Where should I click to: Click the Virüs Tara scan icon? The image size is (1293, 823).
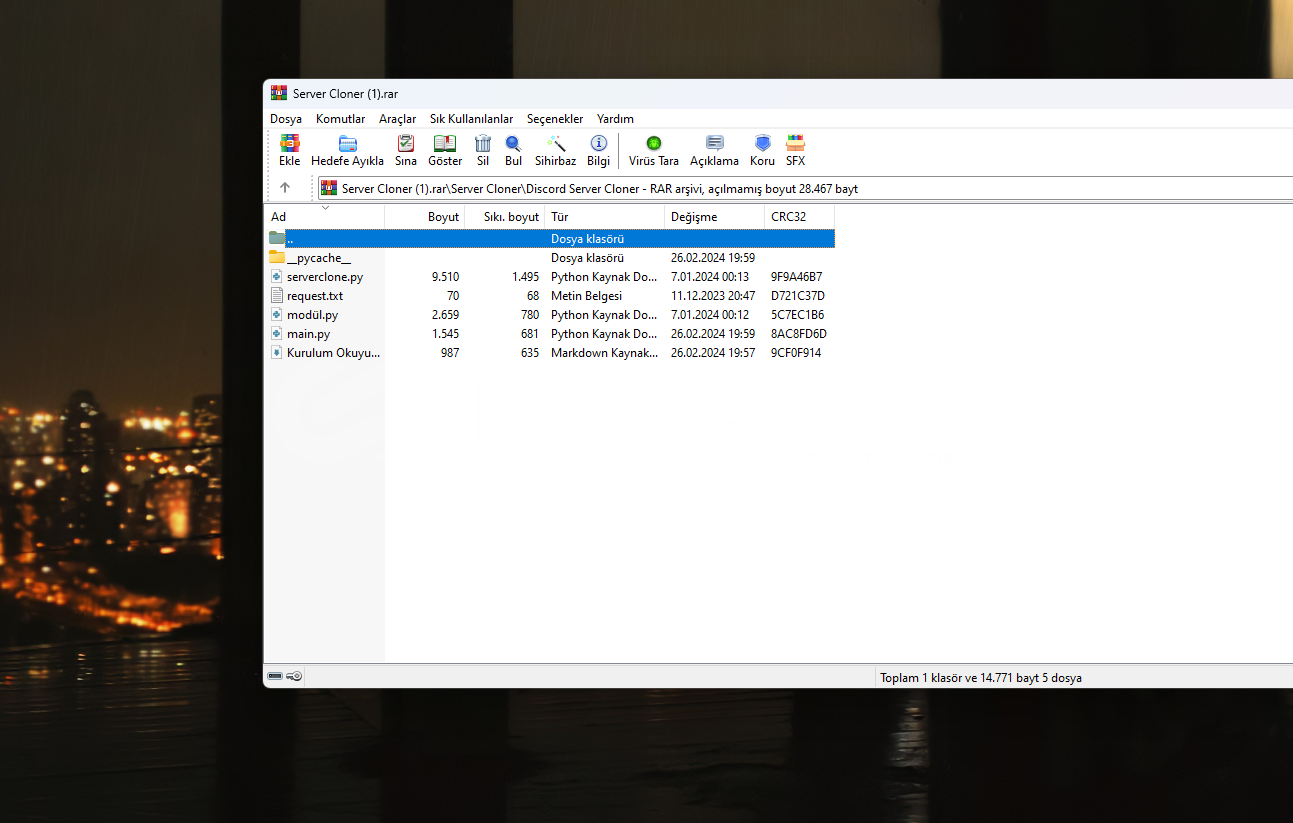(x=654, y=143)
